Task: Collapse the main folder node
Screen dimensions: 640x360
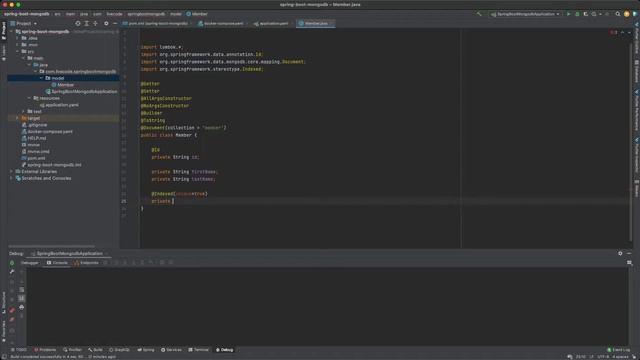Action: pyautogui.click(x=23, y=58)
